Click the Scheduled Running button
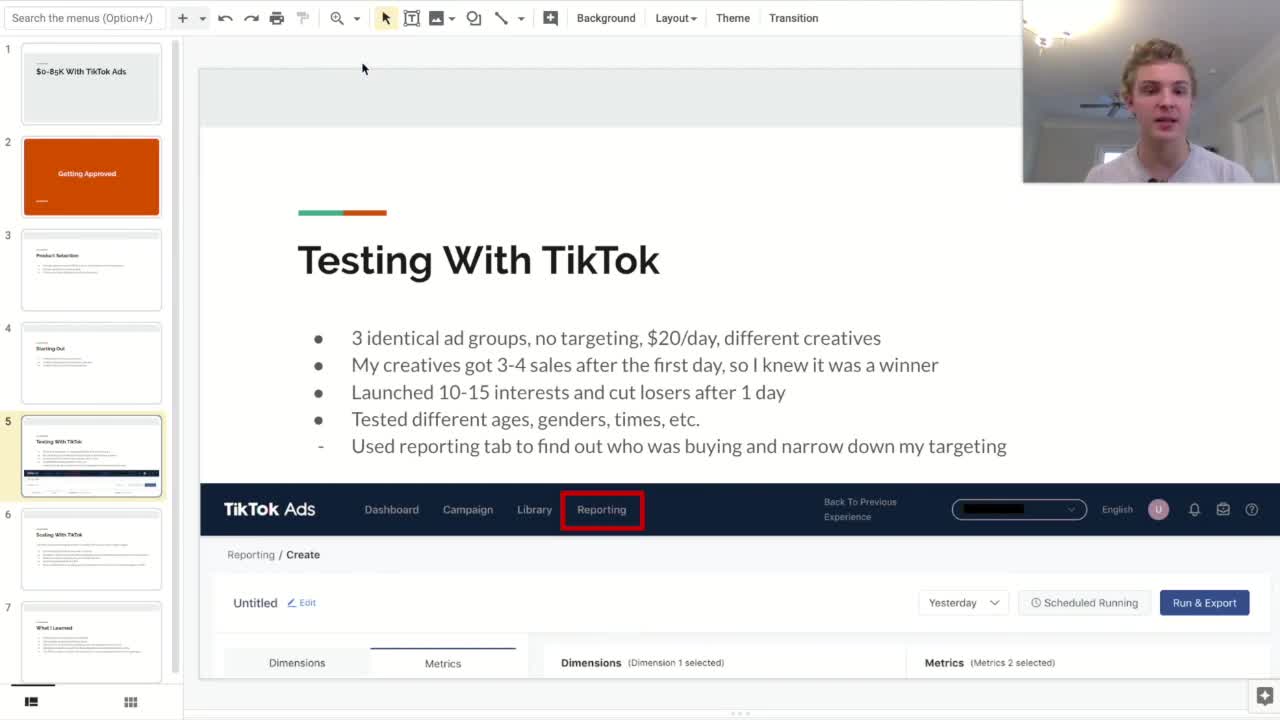Image resolution: width=1280 pixels, height=720 pixels. pyautogui.click(x=1084, y=603)
